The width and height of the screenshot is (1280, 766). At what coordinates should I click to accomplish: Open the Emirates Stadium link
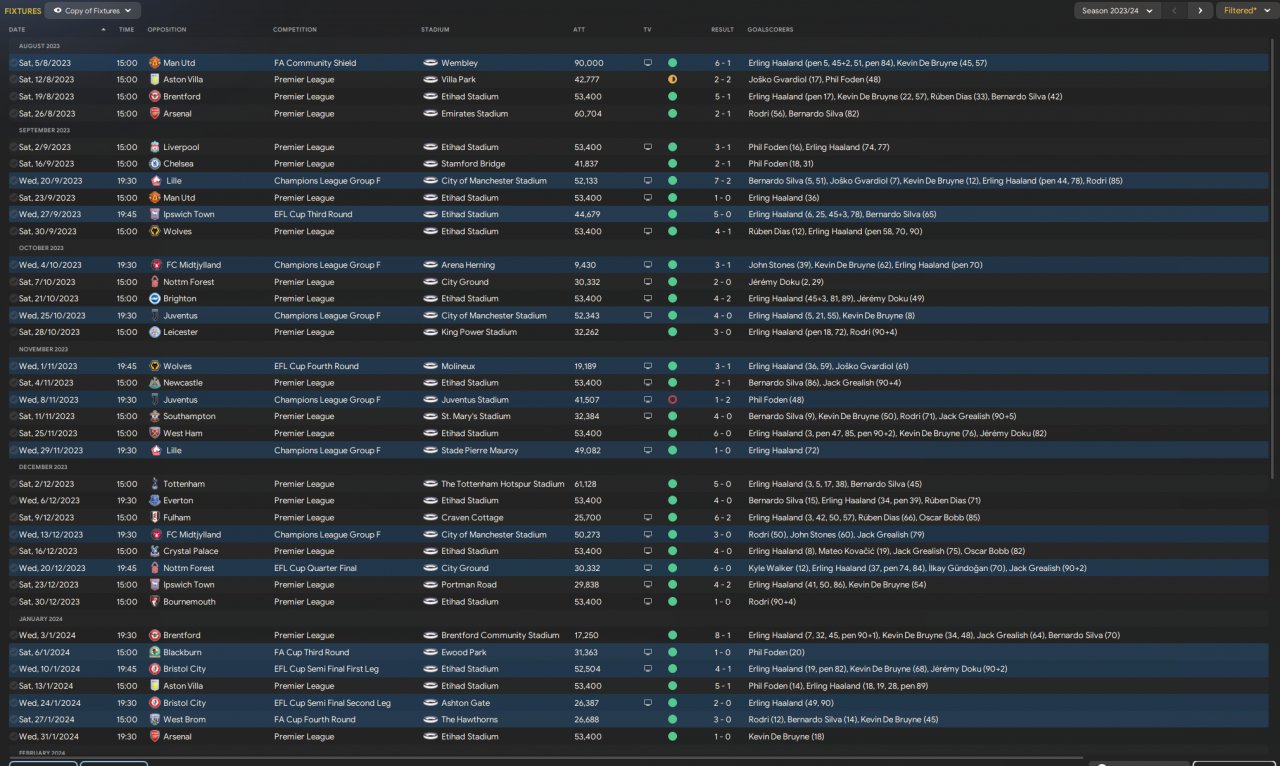coord(474,114)
